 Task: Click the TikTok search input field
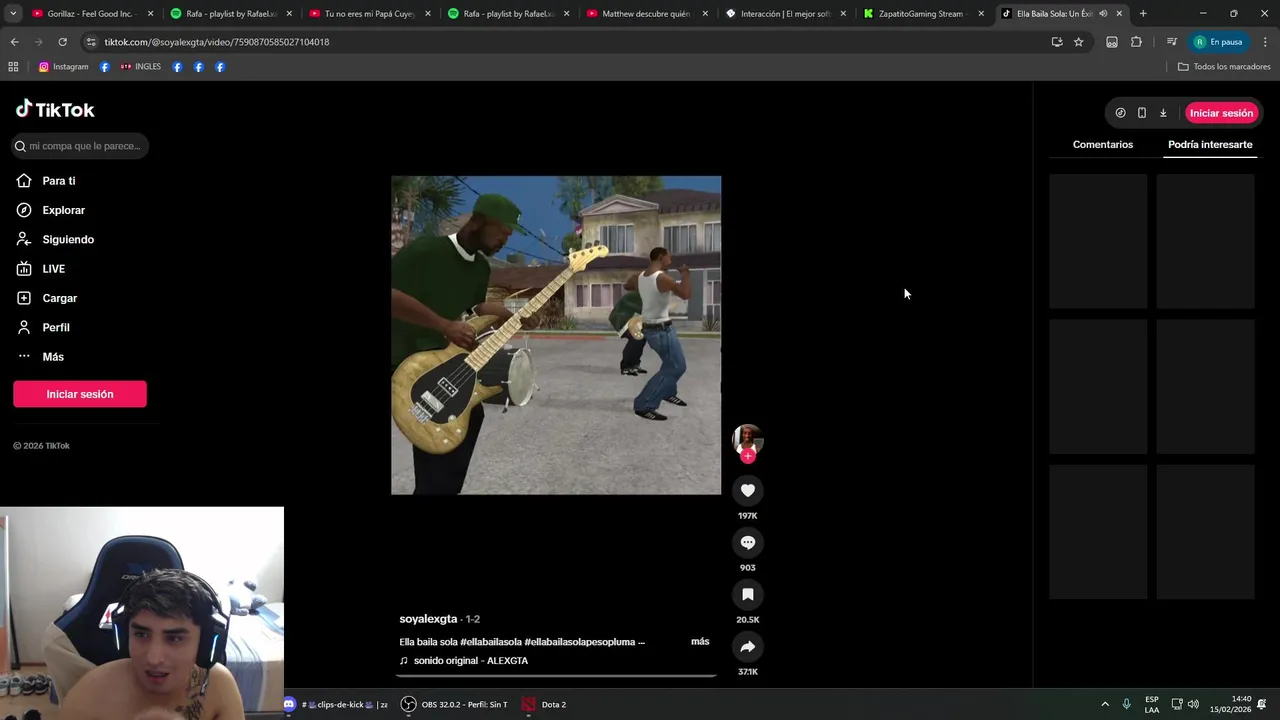(x=80, y=146)
